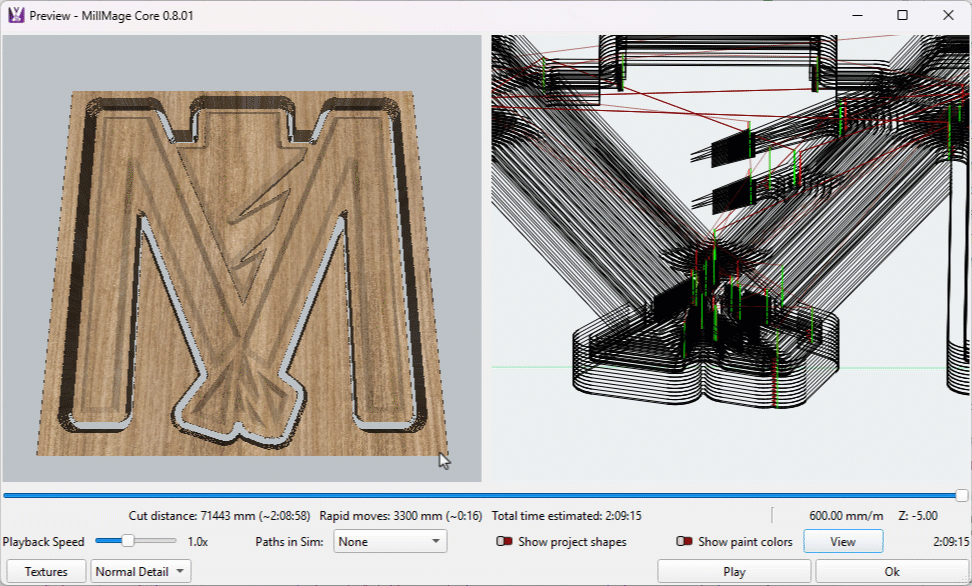Screen dimensions: 972x586
Task: Click the View button
Action: point(842,542)
